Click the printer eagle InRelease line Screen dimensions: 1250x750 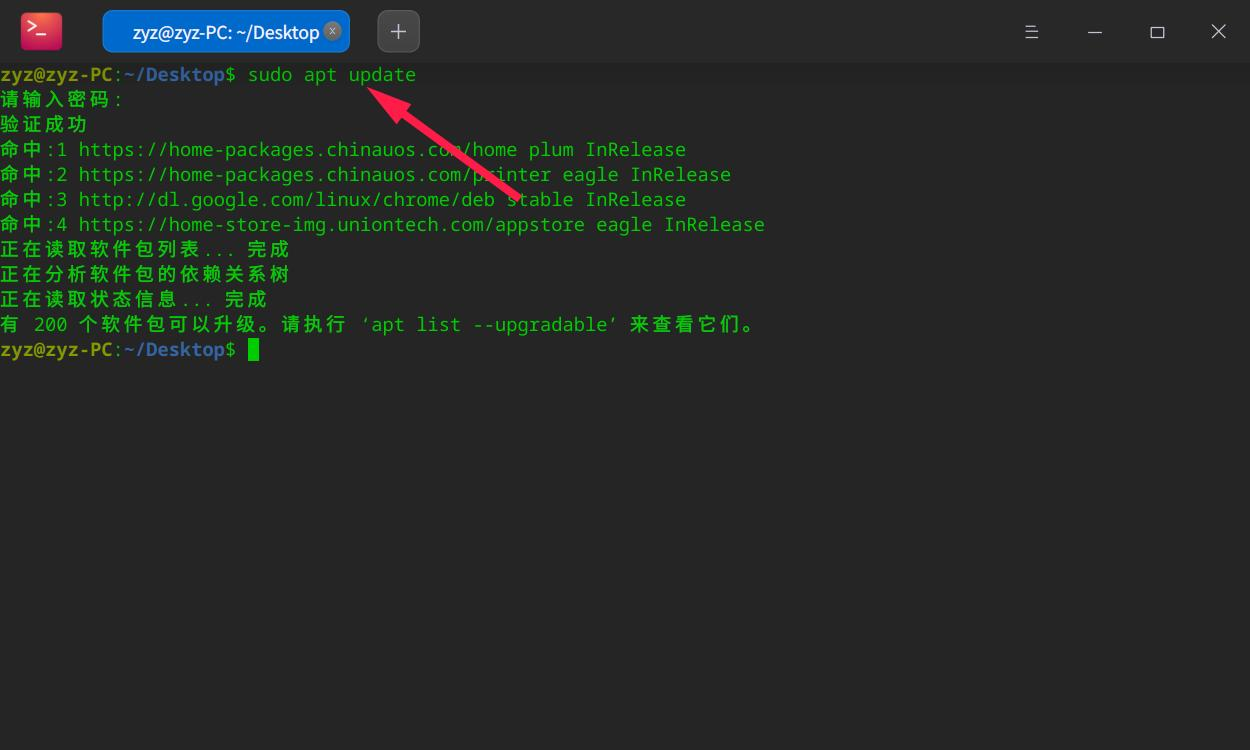[x=366, y=175]
